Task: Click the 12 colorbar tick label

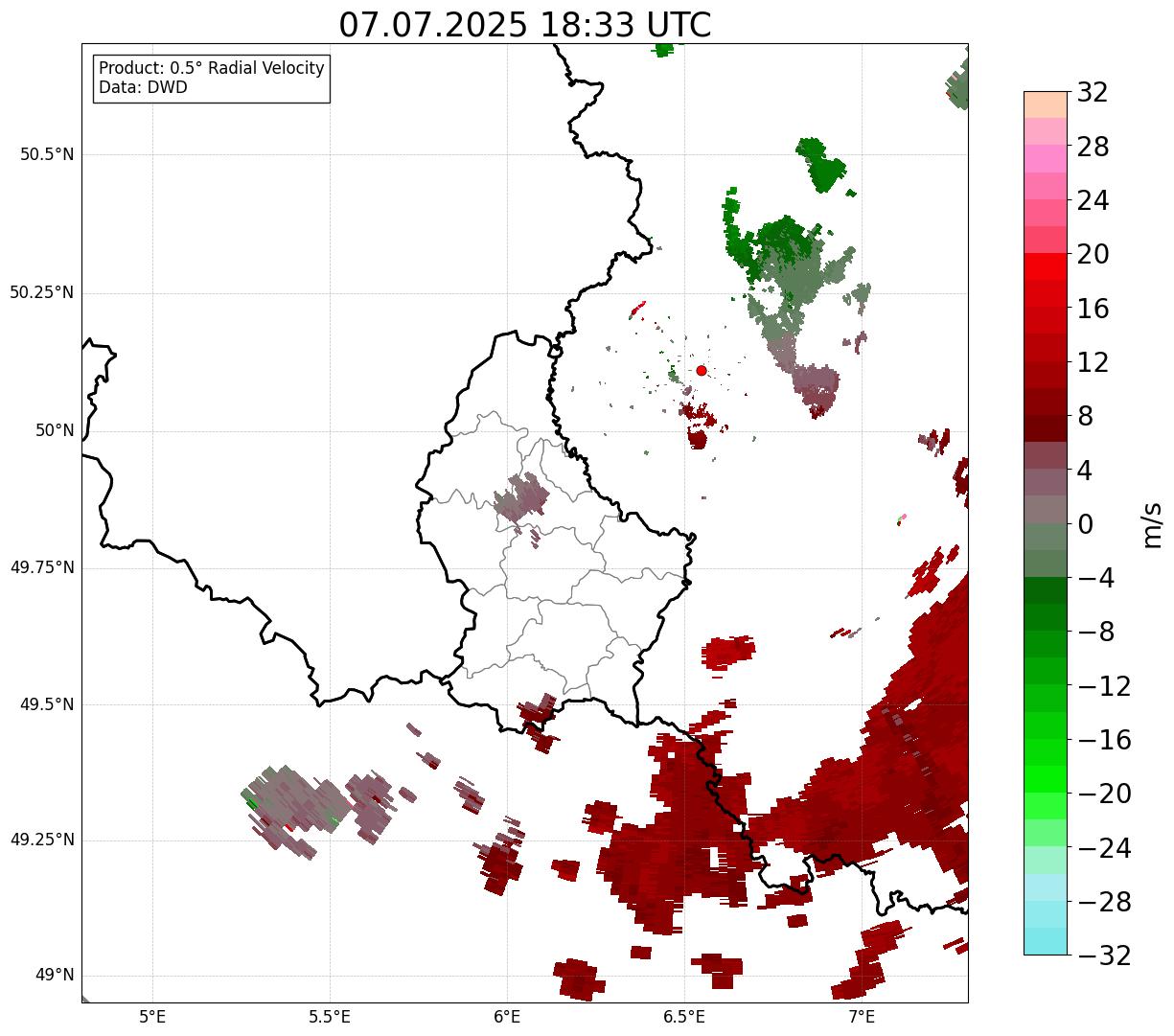Action: (x=1093, y=362)
